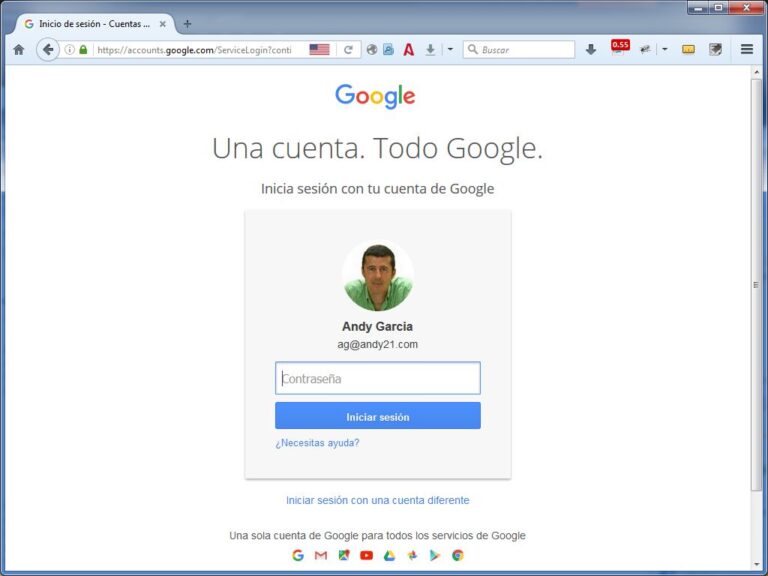
Task: Click the Google logo
Action: coord(375,96)
